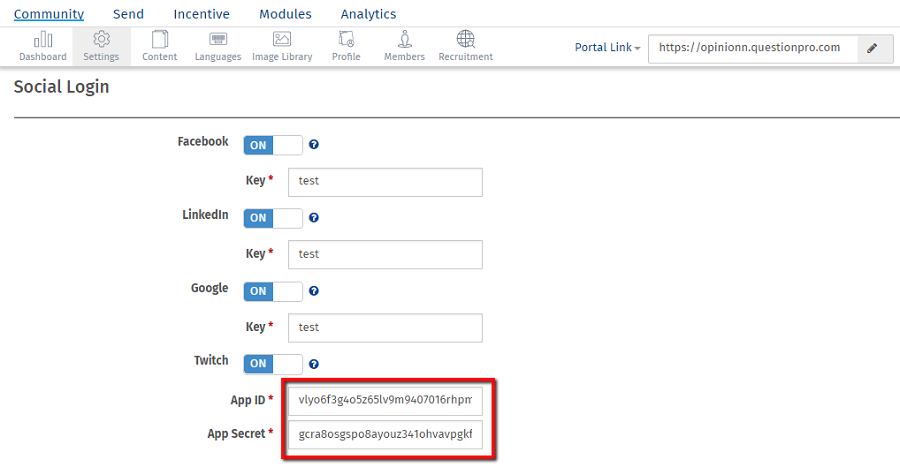This screenshot has height=467, width=900.
Task: Expand the Portal Link dropdown
Action: point(607,48)
